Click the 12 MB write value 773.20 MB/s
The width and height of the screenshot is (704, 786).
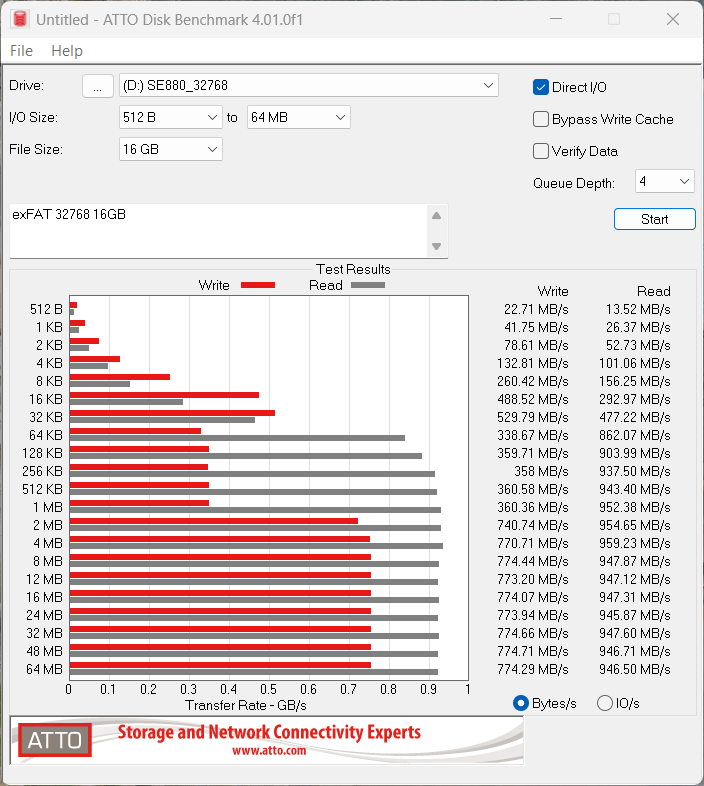[x=533, y=579]
